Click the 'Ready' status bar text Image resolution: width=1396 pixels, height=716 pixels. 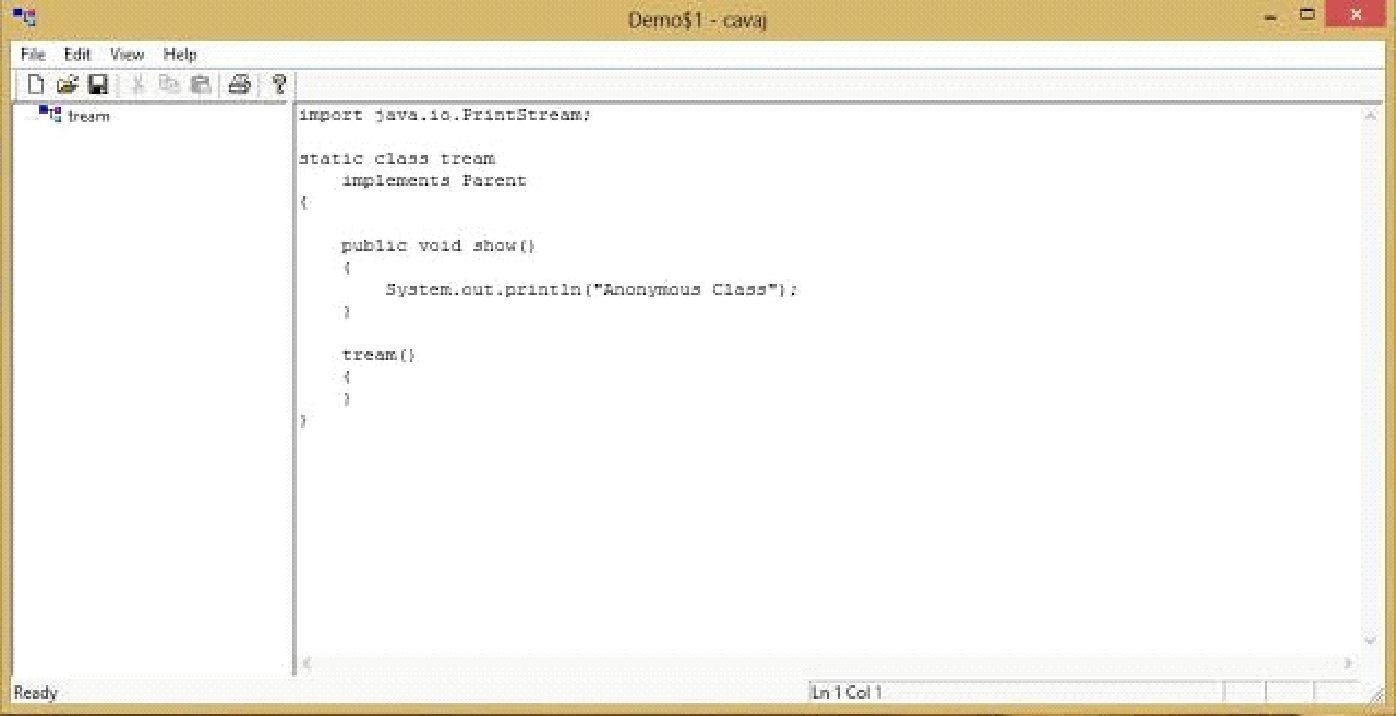point(36,692)
